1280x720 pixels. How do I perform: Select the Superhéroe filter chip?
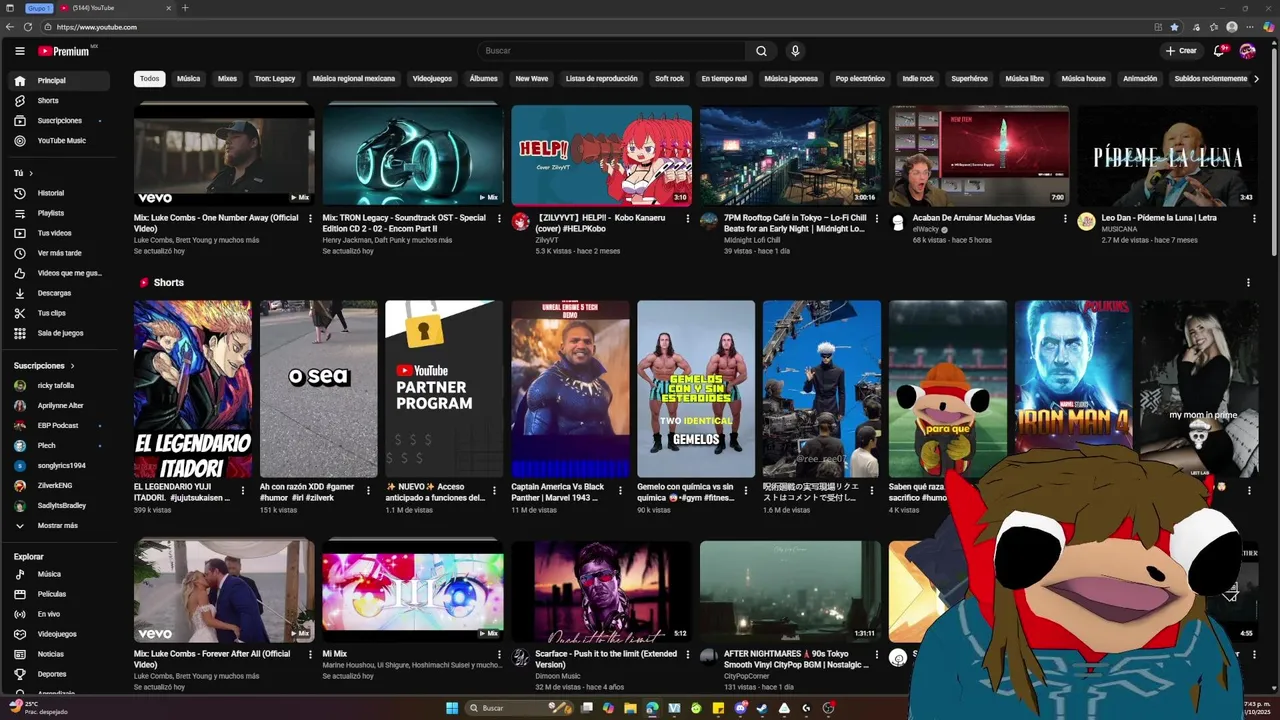(x=969, y=78)
